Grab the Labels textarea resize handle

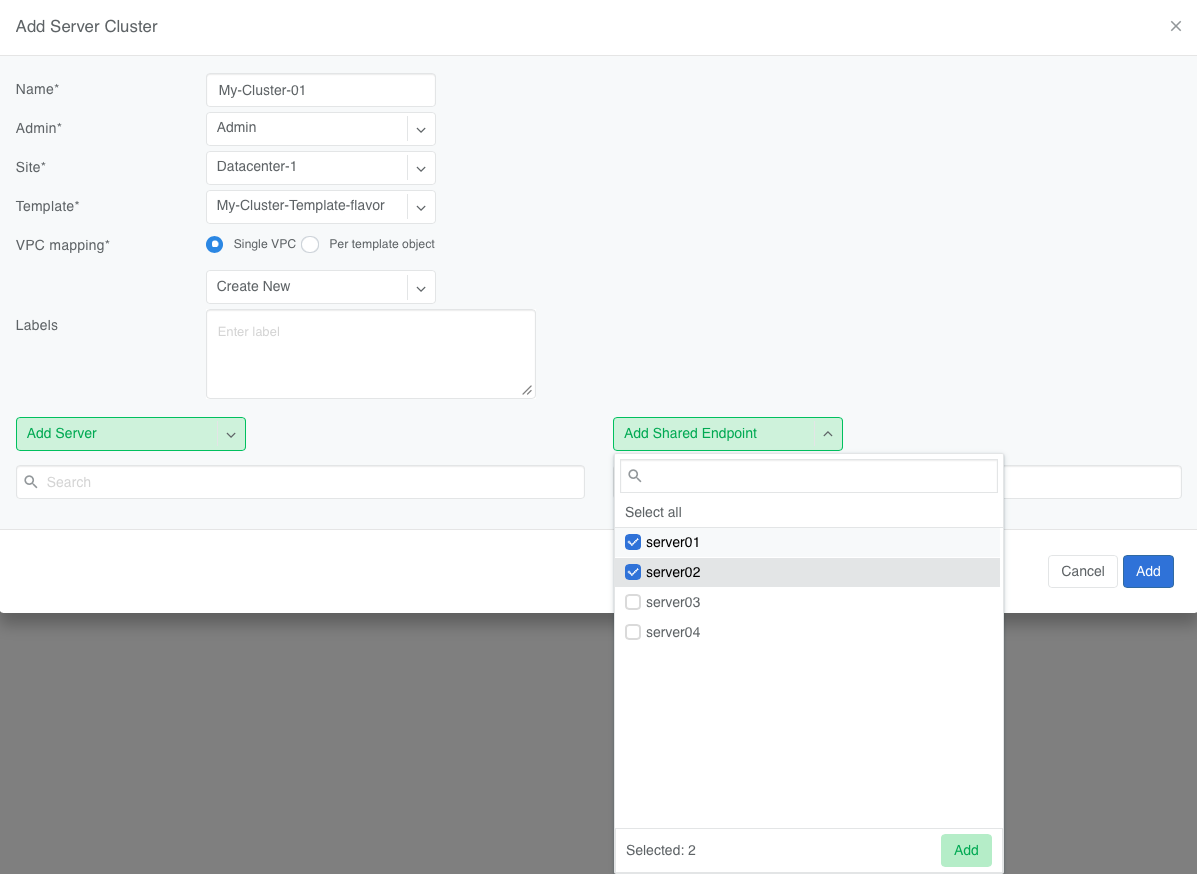(527, 390)
